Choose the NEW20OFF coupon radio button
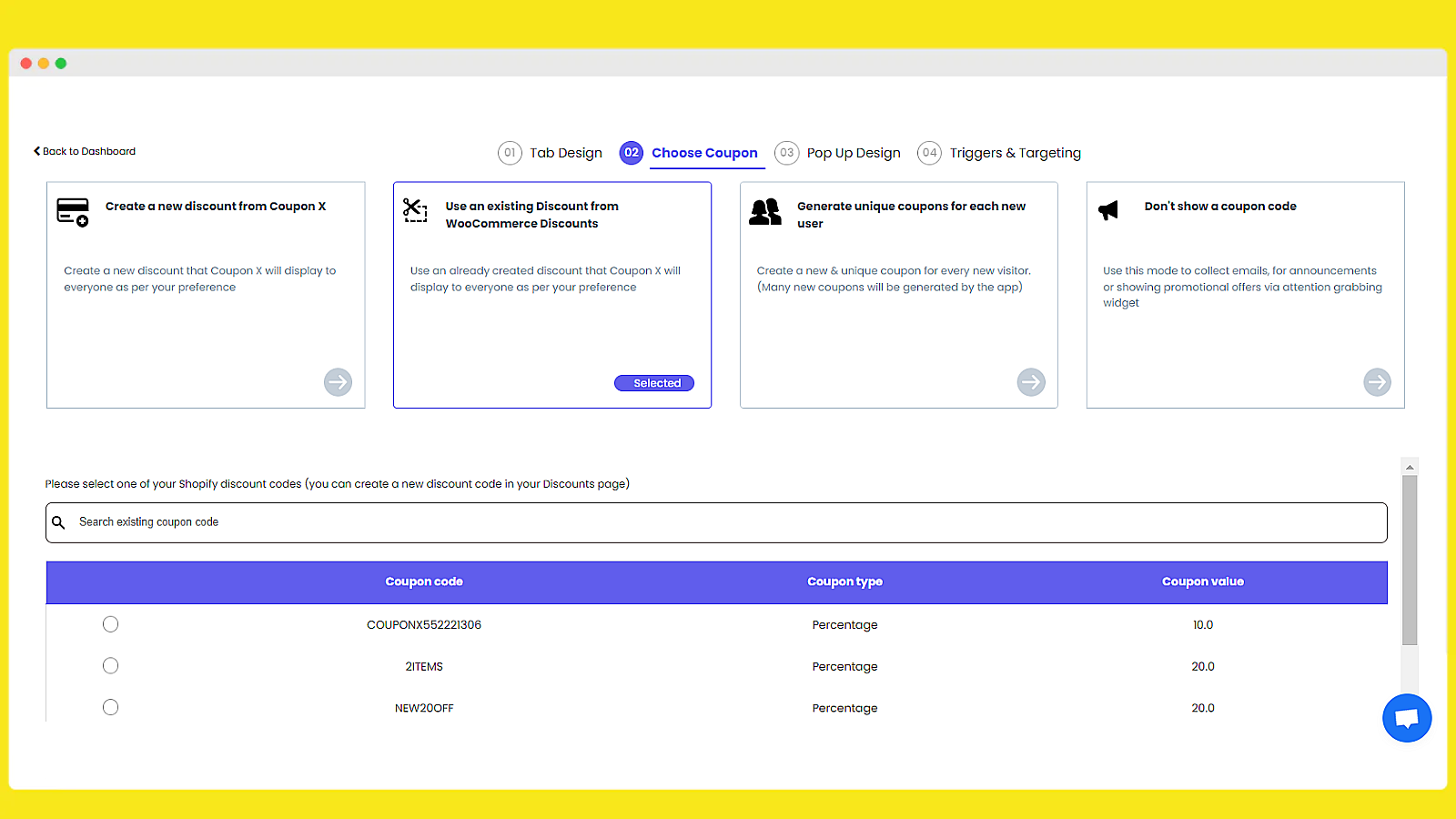Screen dimensions: 1456x819 111,707
